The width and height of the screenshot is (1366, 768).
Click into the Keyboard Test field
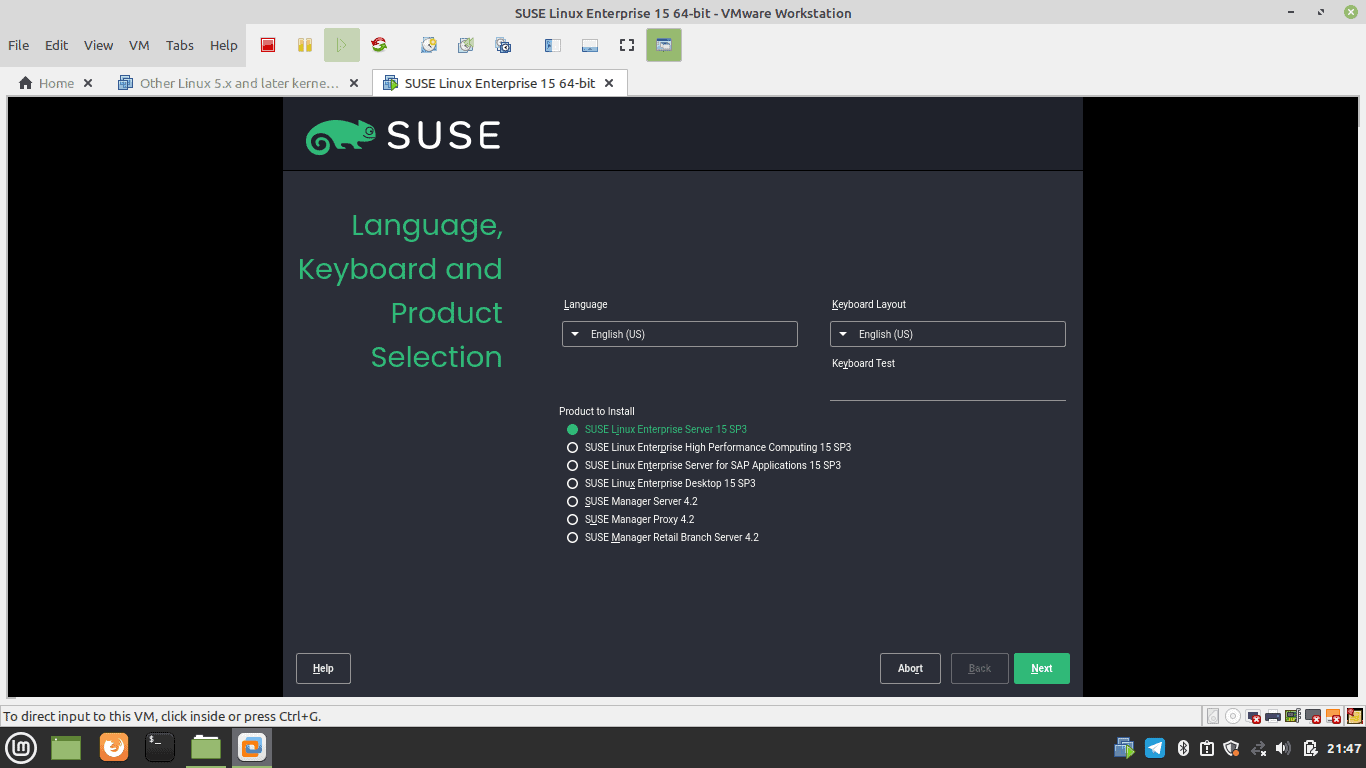click(x=948, y=389)
